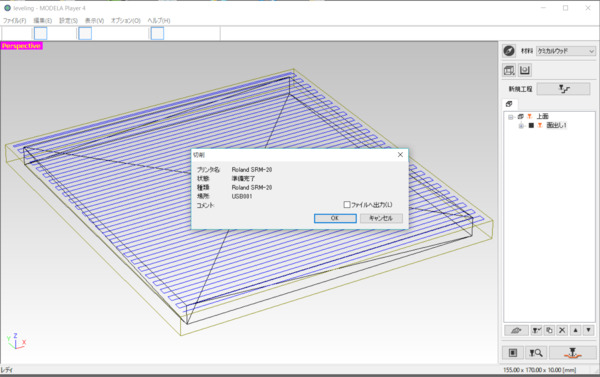Click the コメント label in dialog
Viewport: 600px width, 377px height.
coord(205,205)
